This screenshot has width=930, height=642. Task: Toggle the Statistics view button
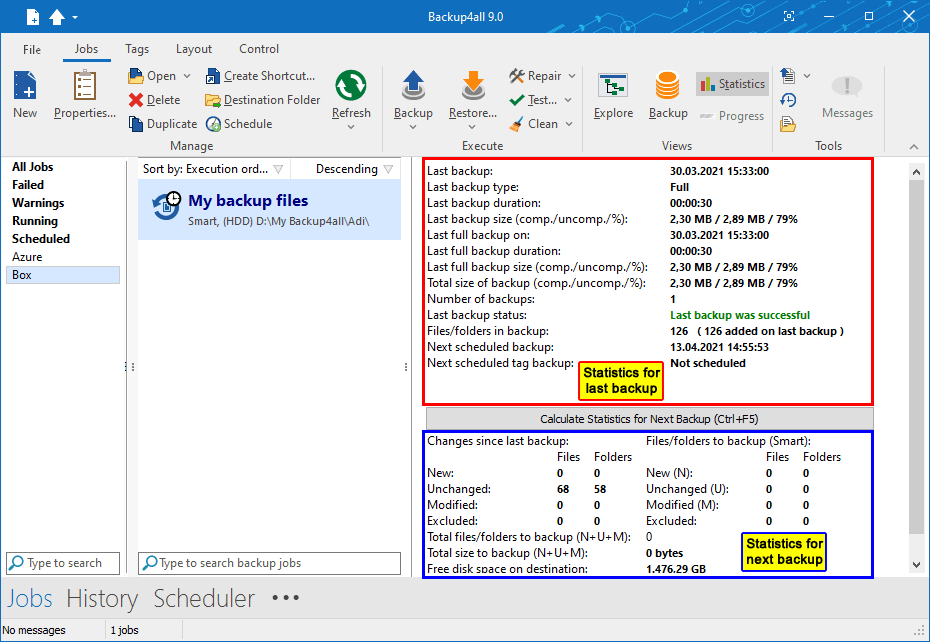coord(732,84)
